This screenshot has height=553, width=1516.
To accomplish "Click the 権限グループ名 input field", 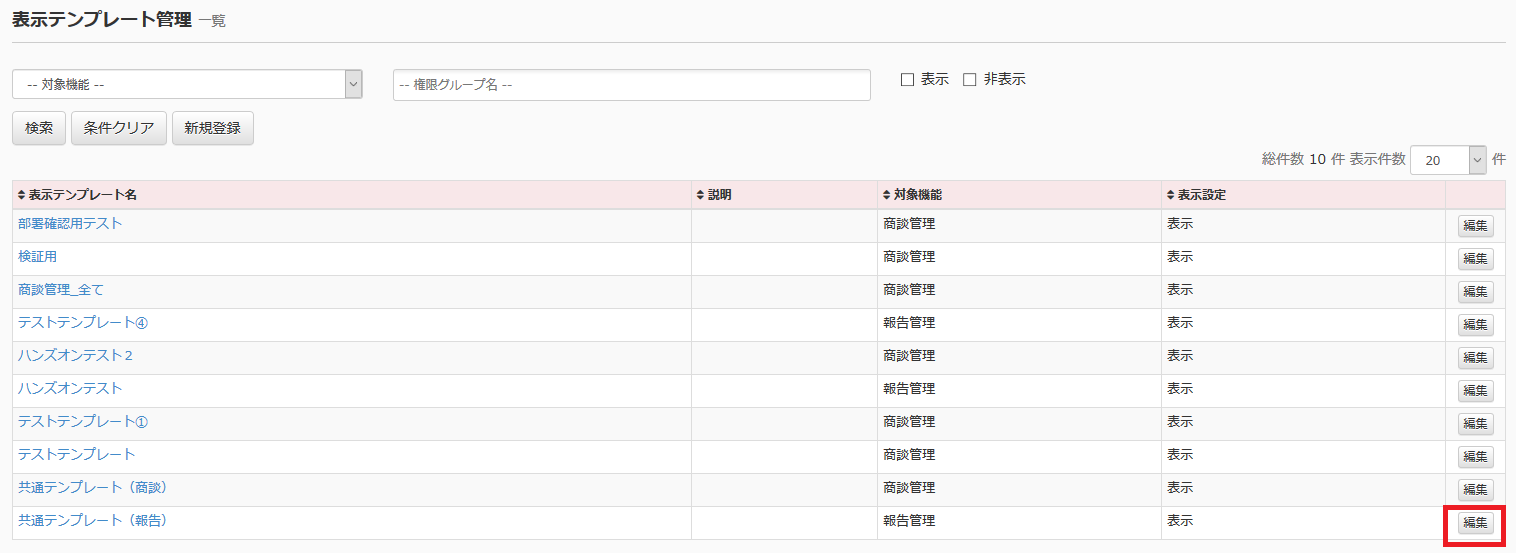I will tap(631, 85).
